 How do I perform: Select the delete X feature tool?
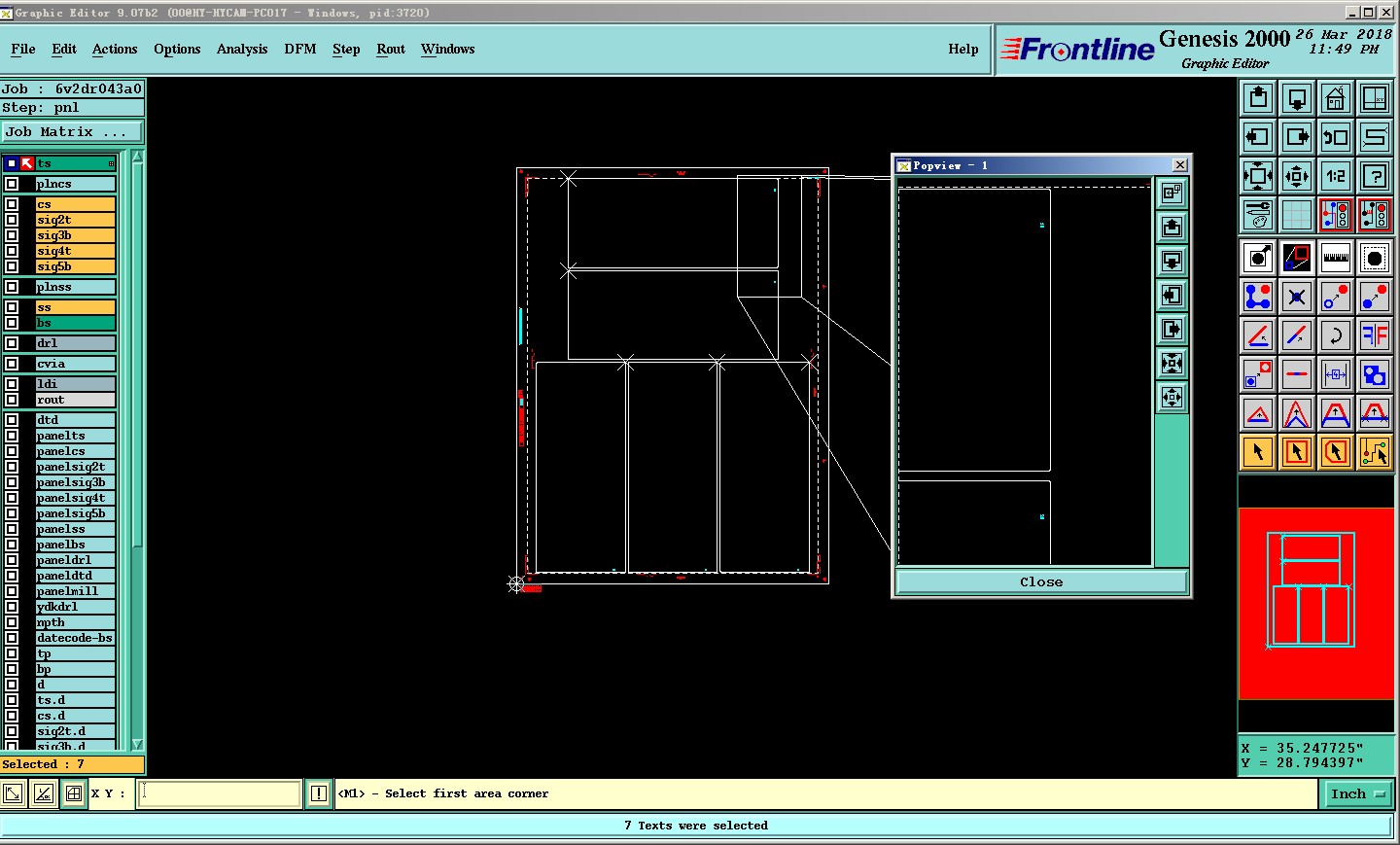click(x=1297, y=297)
